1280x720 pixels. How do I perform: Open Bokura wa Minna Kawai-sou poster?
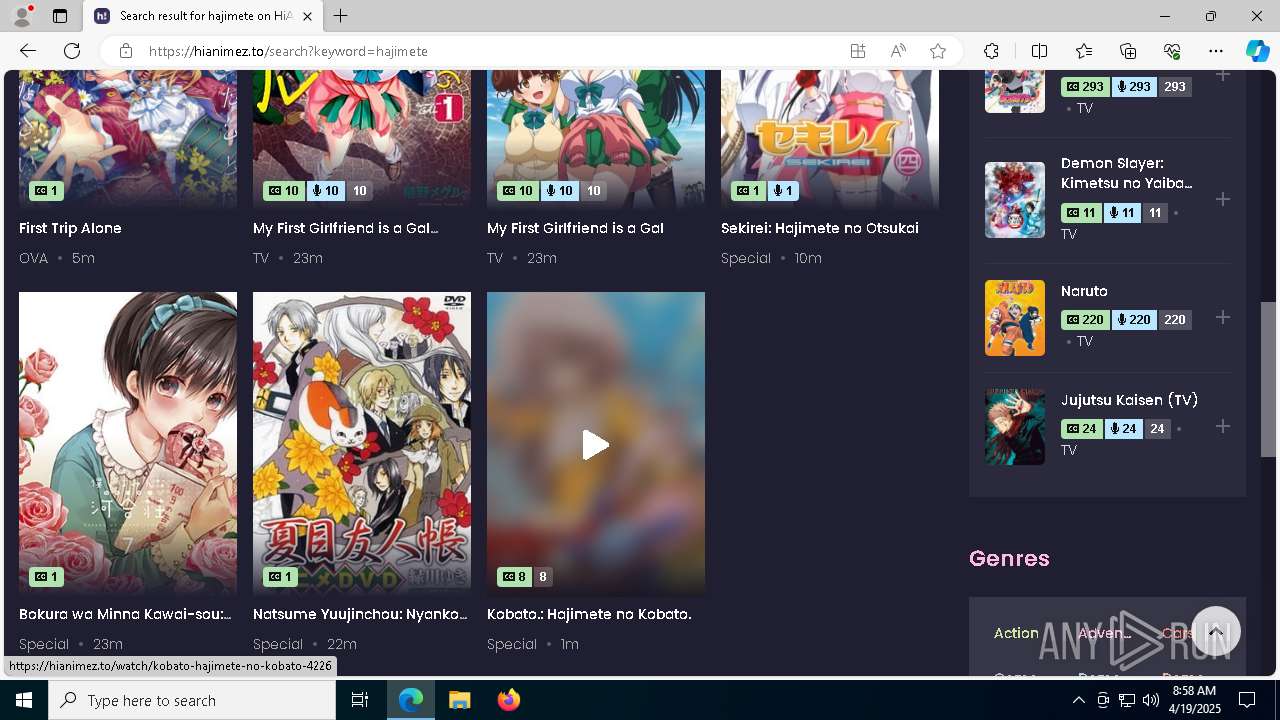point(128,444)
